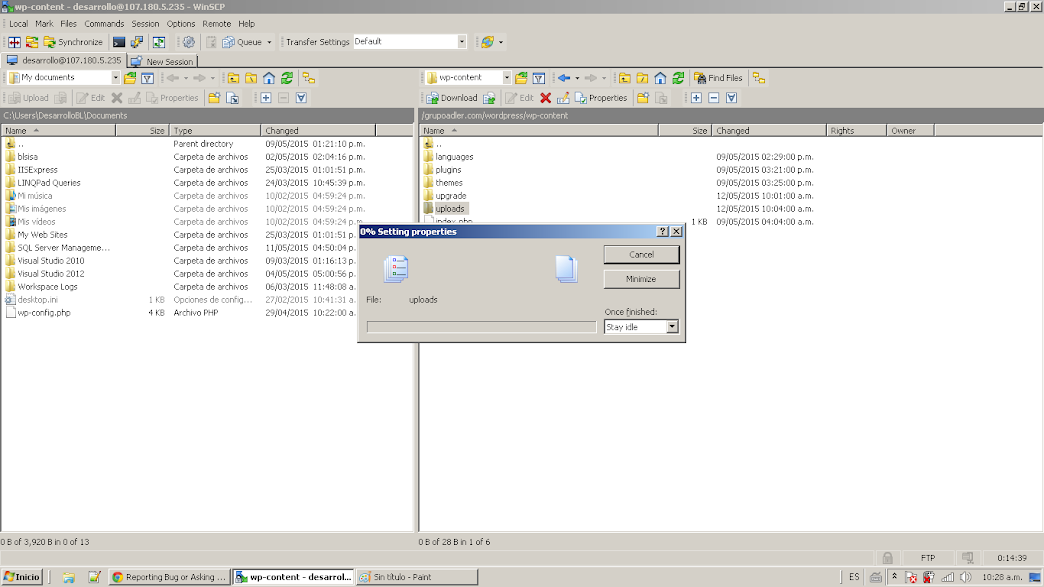The image size is (1044, 587).
Task: Open the wp-content remote directory dropdown
Action: pyautogui.click(x=506, y=78)
